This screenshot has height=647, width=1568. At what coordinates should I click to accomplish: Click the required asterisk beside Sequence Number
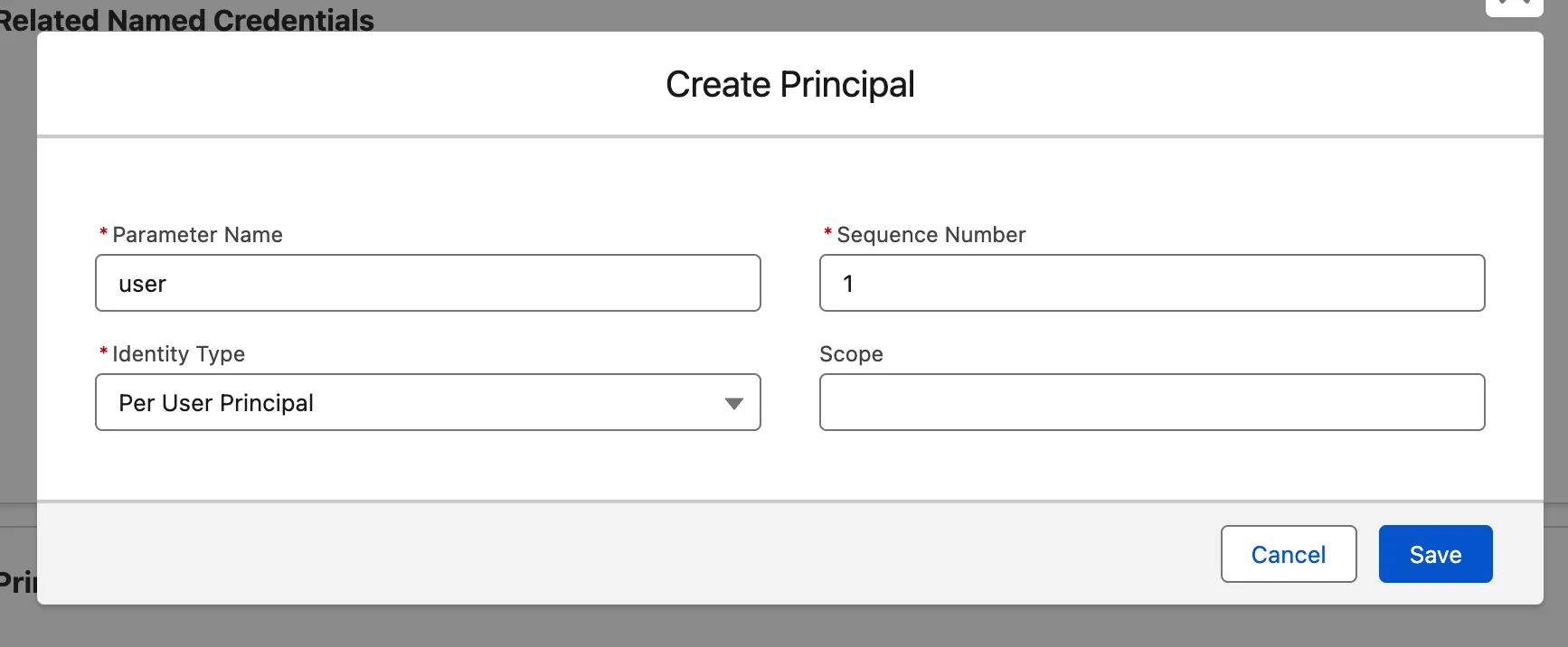[827, 234]
